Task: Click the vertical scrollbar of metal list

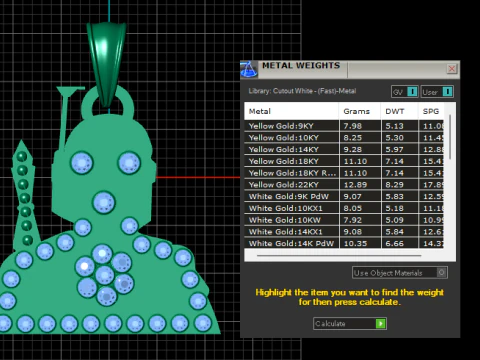Action: pos(450,137)
